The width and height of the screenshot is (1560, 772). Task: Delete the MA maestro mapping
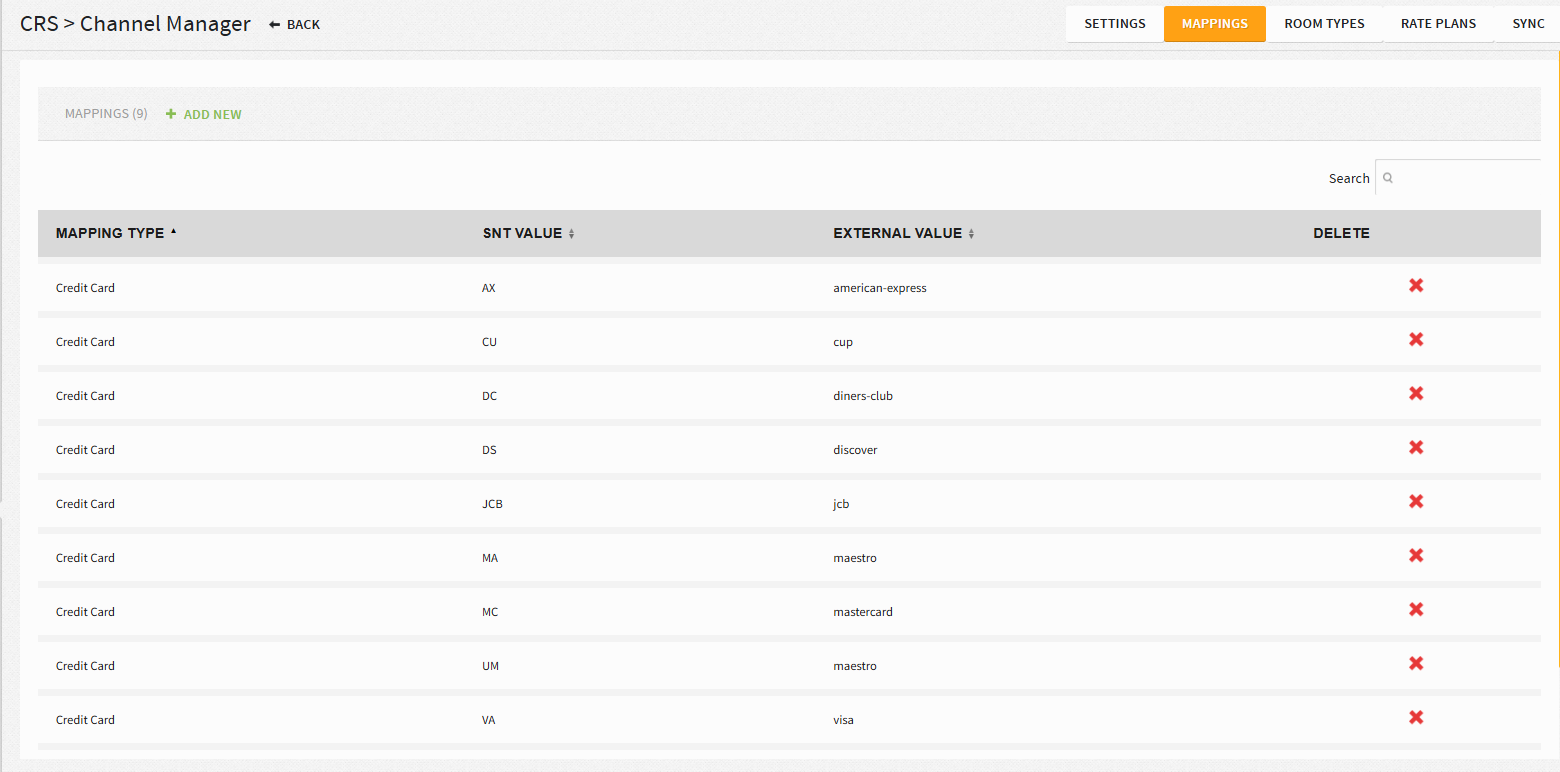pyautogui.click(x=1416, y=556)
